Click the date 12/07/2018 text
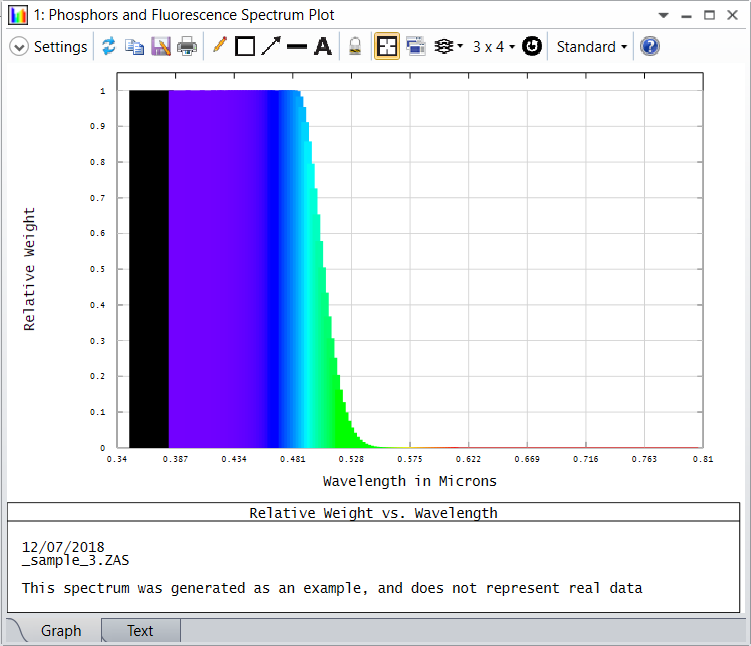Image resolution: width=751 pixels, height=646 pixels. tap(63, 547)
